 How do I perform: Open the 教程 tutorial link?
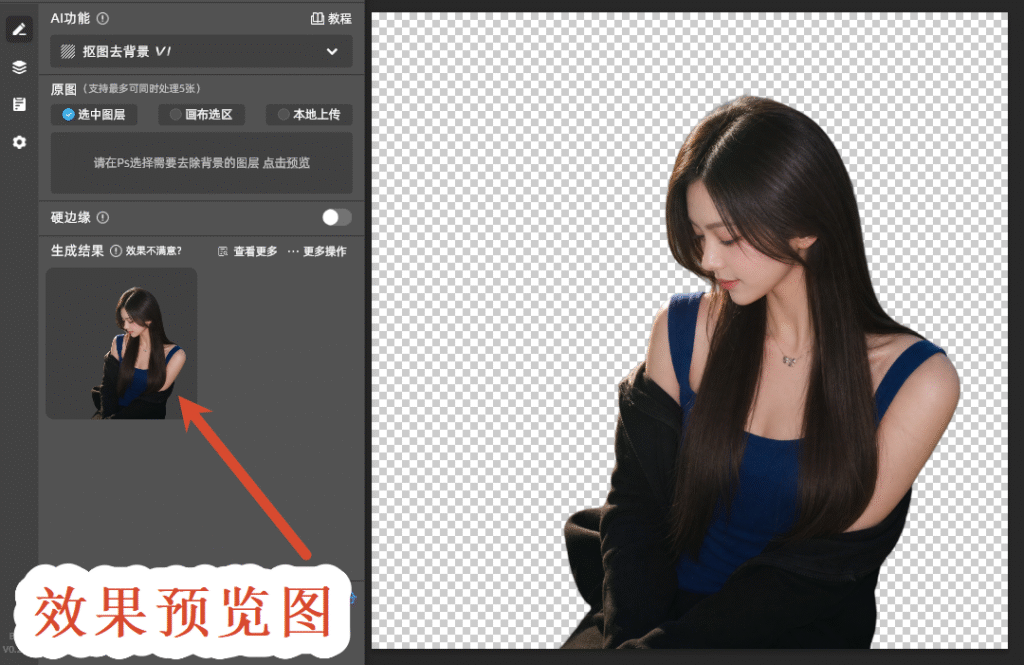tap(331, 18)
